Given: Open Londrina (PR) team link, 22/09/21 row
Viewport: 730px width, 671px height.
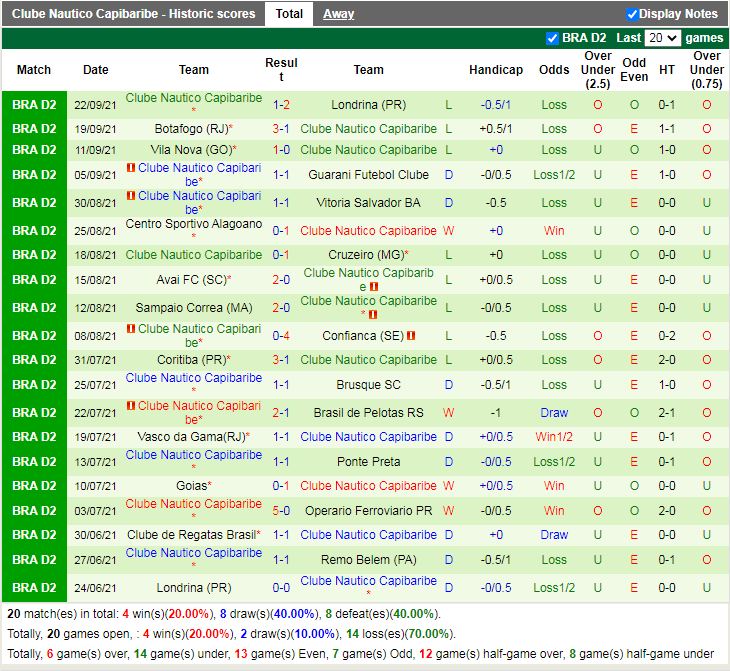Looking at the screenshot, I should tap(366, 105).
